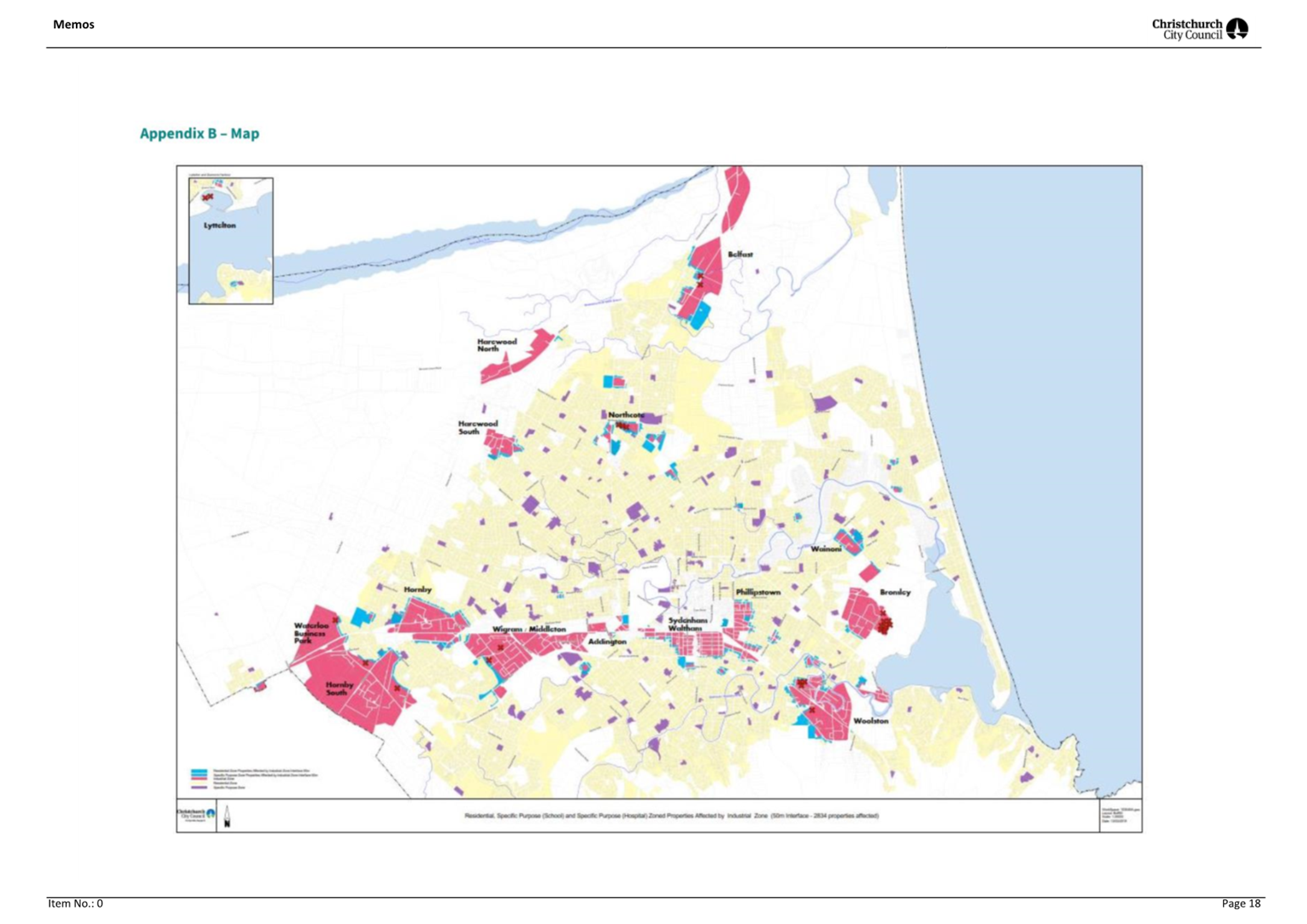Click the Harewood North map label
Screen dimensions: 1307x924
pos(497,345)
